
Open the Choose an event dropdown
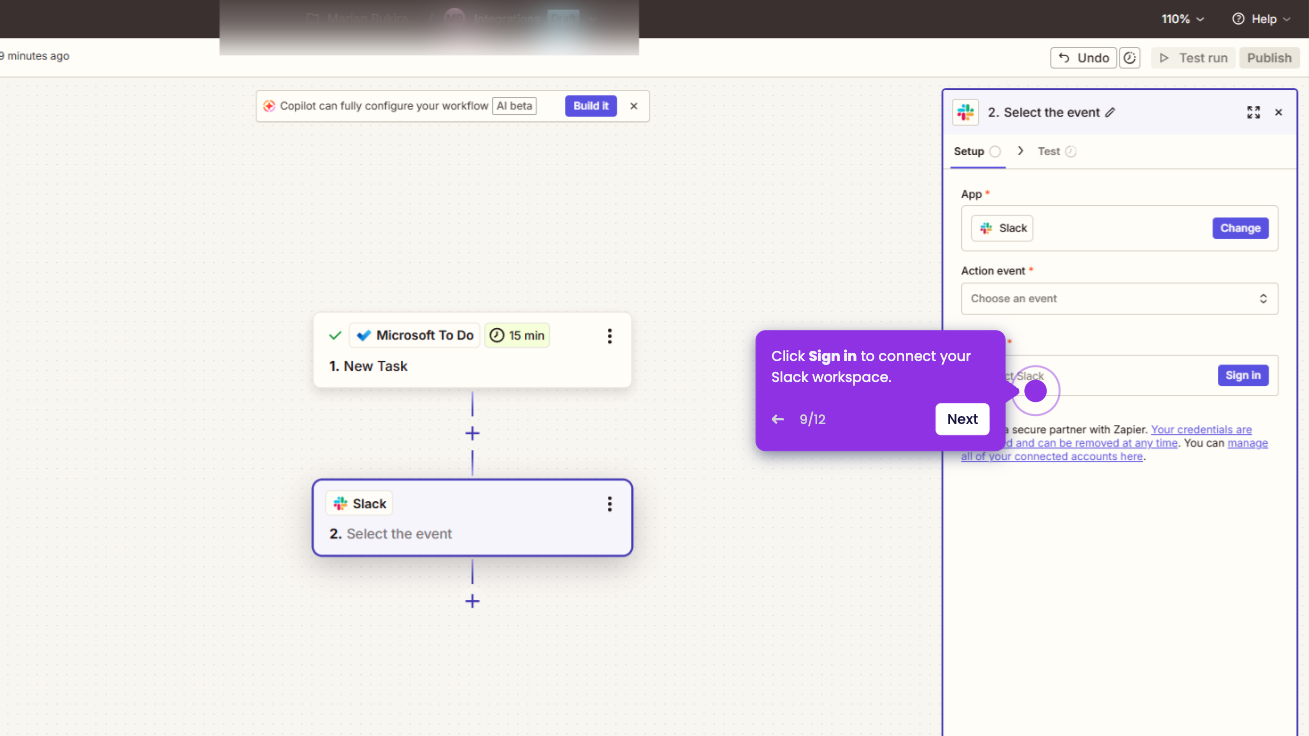(1119, 299)
